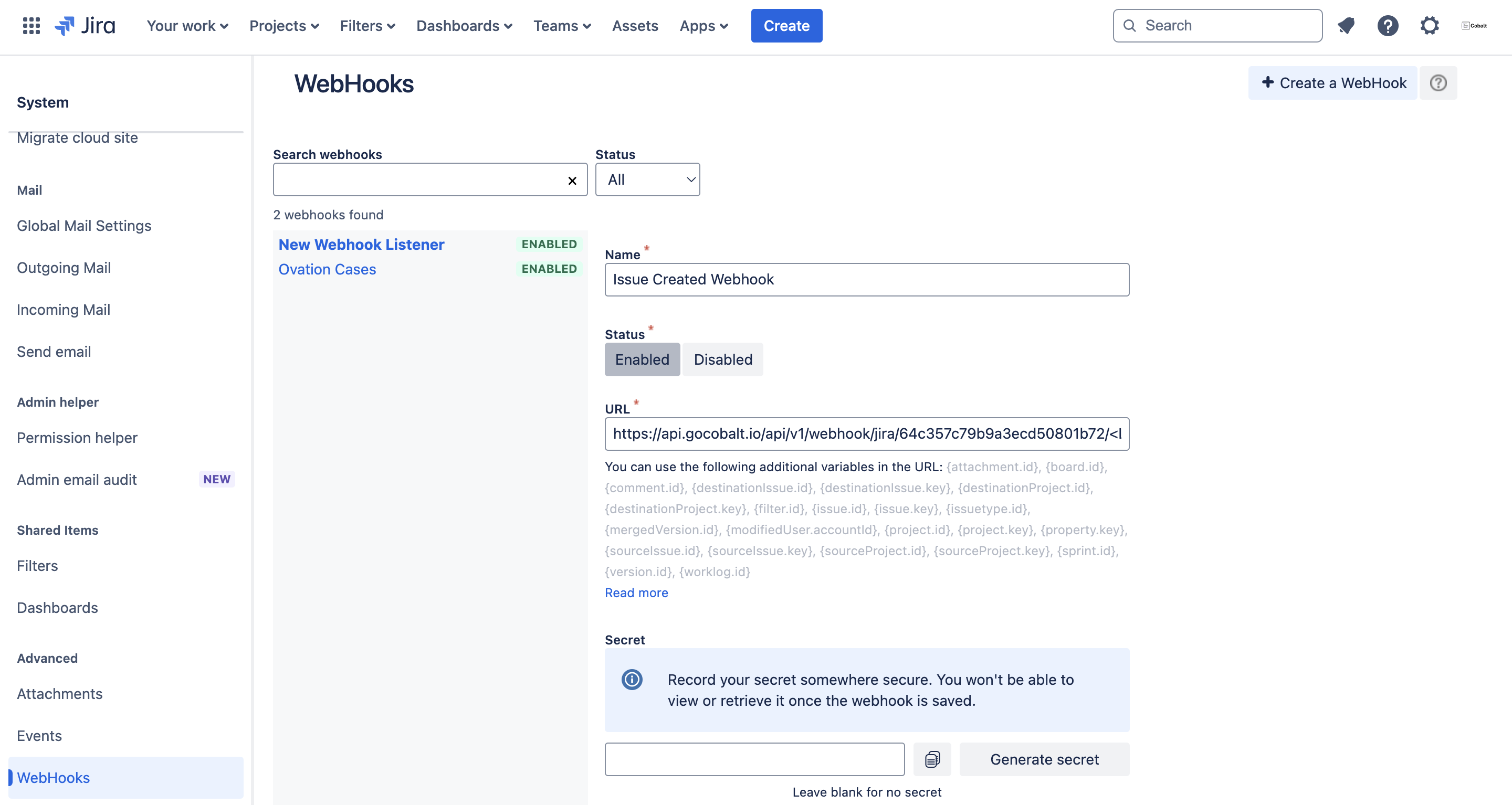This screenshot has height=805, width=1512.
Task: Click the Generate secret button
Action: pos(1044,759)
